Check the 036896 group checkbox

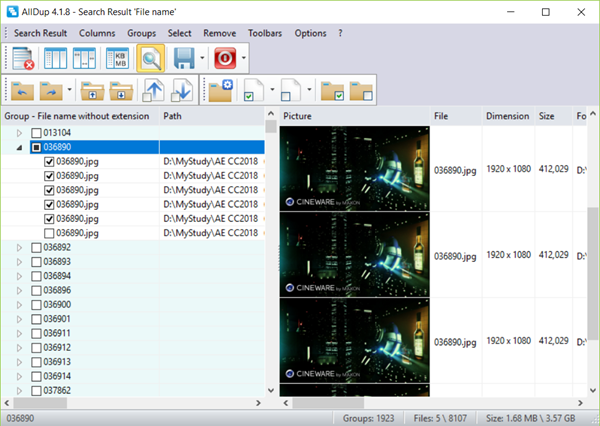tap(36, 291)
